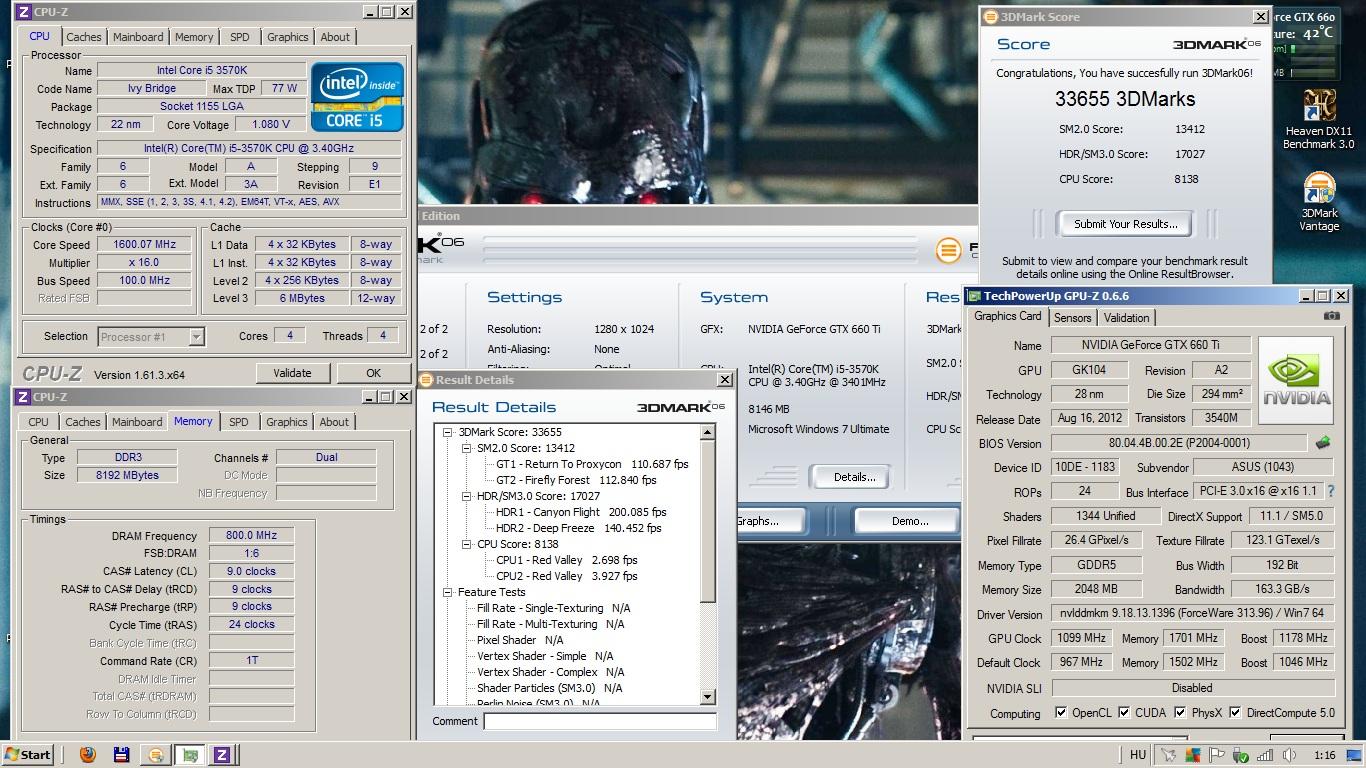Select the Pixel Shader feature test row
This screenshot has height=768, width=1366.
coord(520,640)
